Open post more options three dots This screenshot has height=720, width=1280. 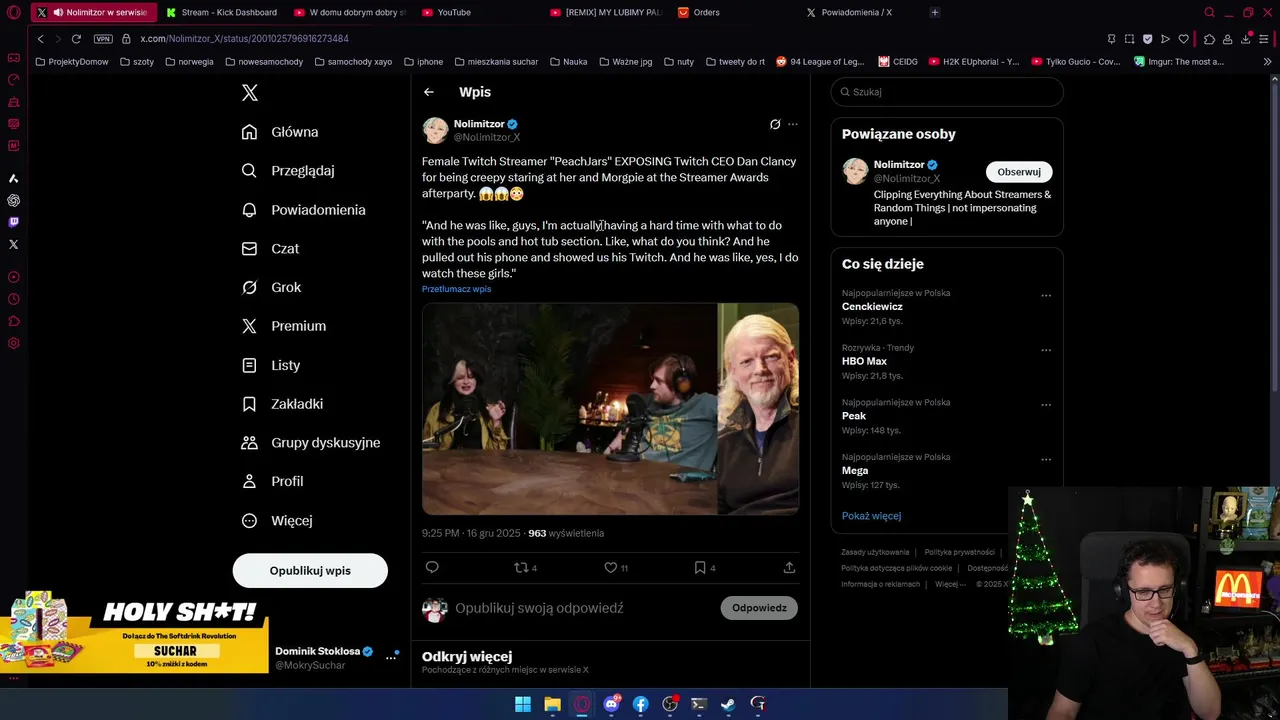[x=793, y=125]
